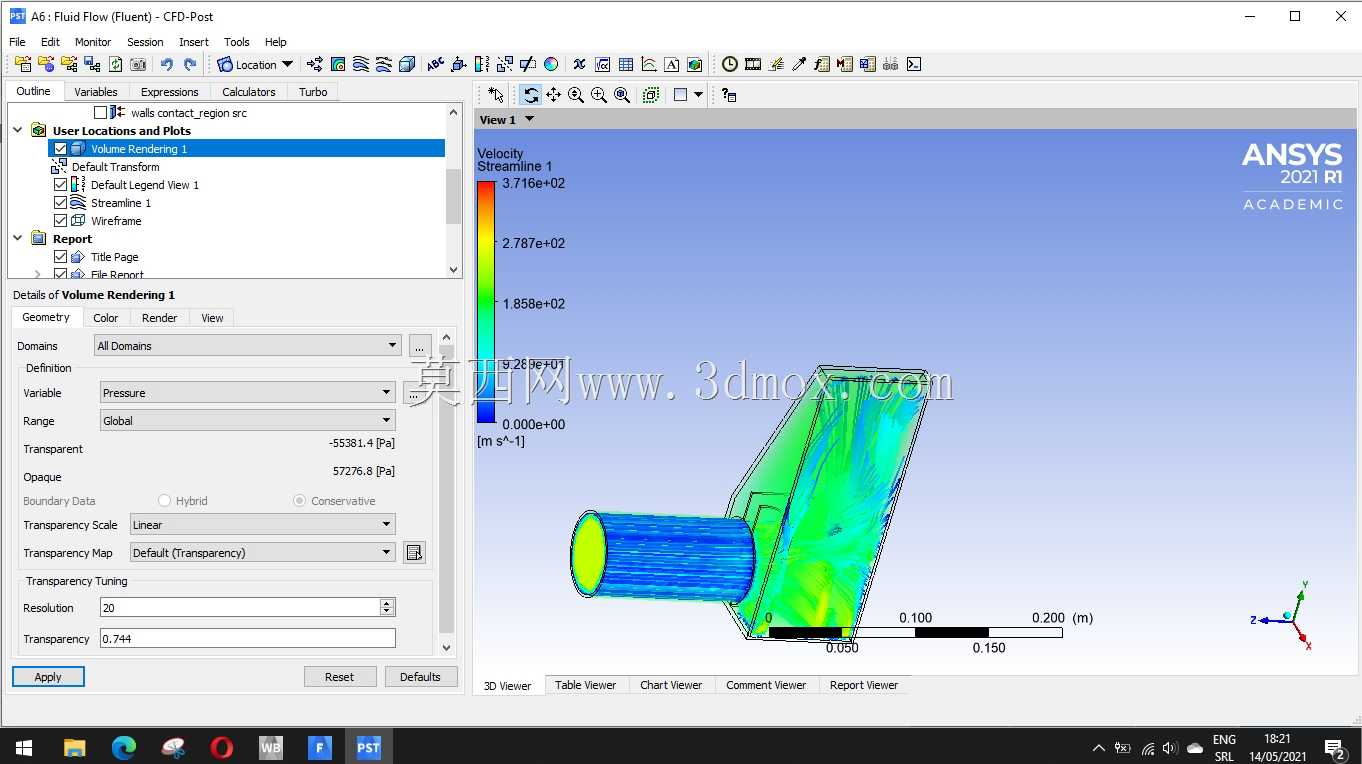Open the Domains dropdown

248,346
